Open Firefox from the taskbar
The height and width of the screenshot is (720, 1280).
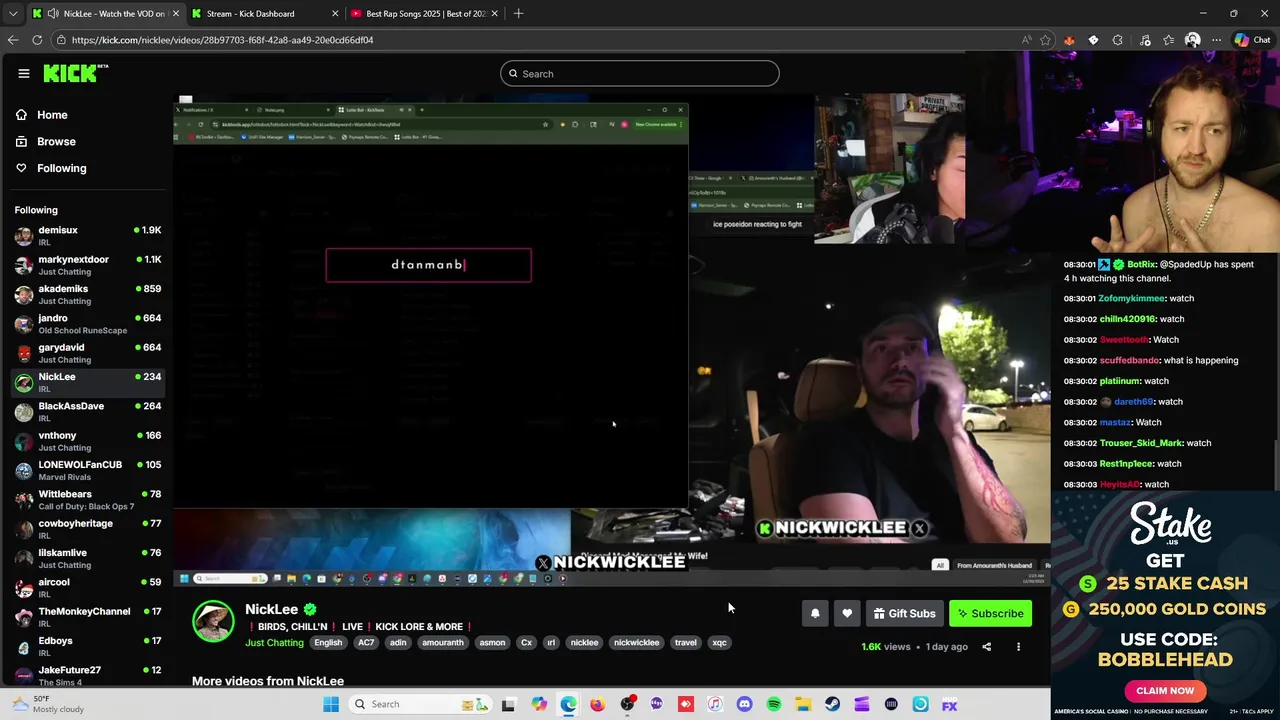click(x=597, y=704)
